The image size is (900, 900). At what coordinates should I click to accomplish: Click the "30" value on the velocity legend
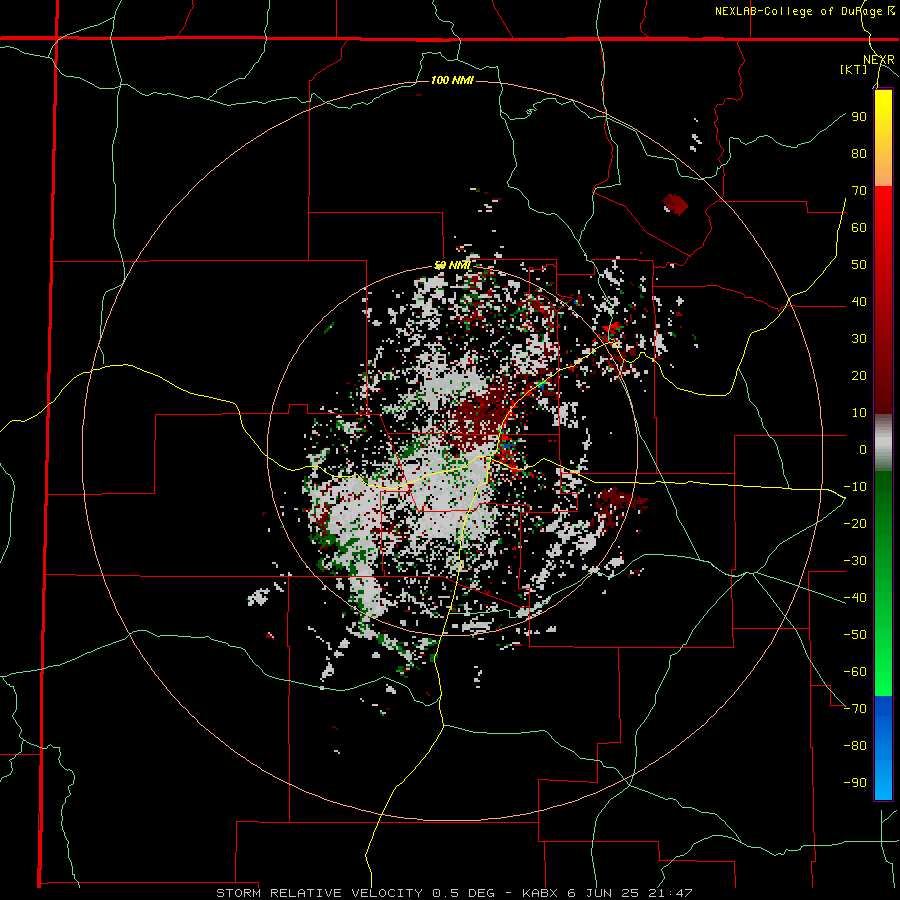(x=859, y=339)
